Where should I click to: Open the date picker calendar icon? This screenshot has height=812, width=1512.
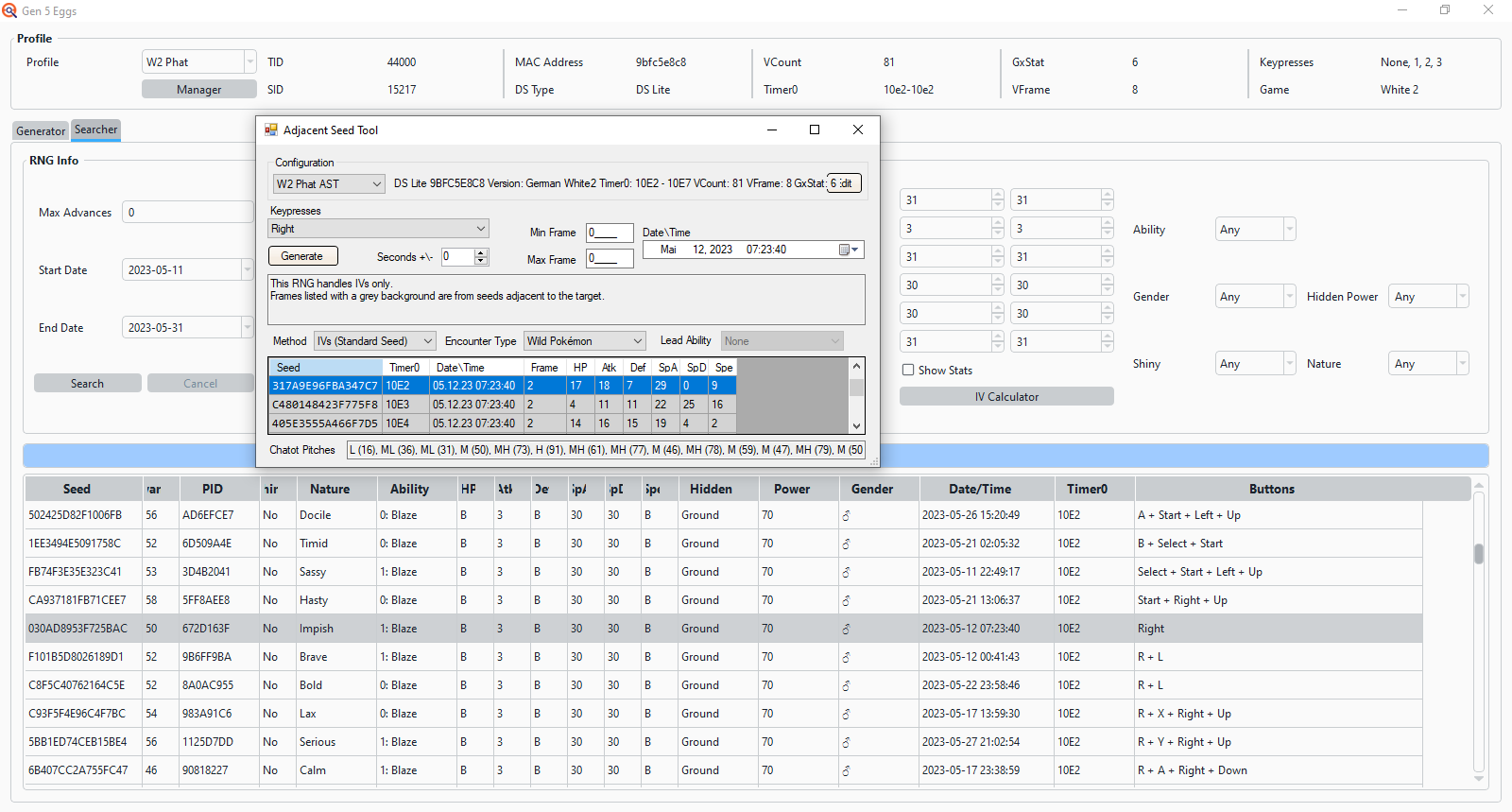point(848,250)
